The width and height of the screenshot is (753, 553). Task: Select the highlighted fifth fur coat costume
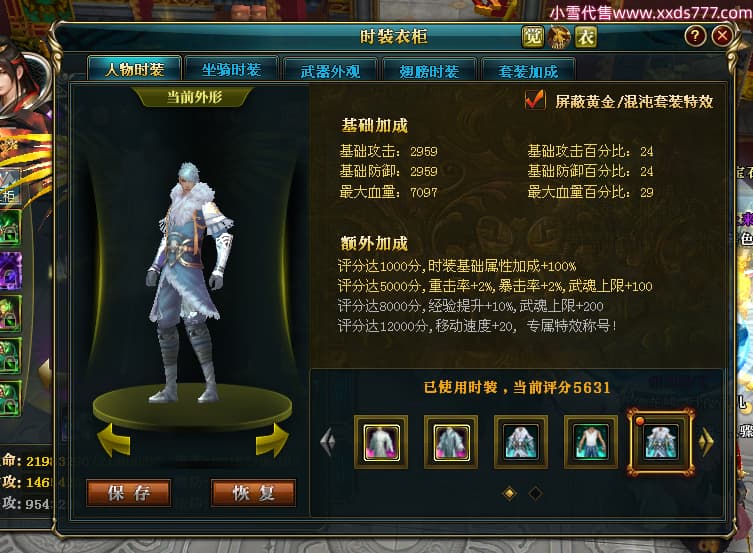pyautogui.click(x=661, y=442)
